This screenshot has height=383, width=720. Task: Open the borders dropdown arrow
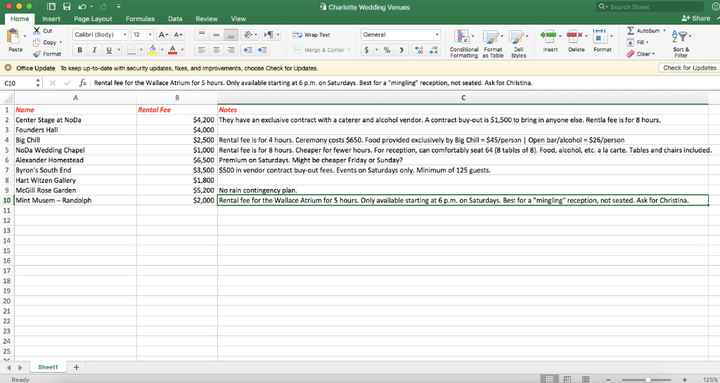[141, 50]
